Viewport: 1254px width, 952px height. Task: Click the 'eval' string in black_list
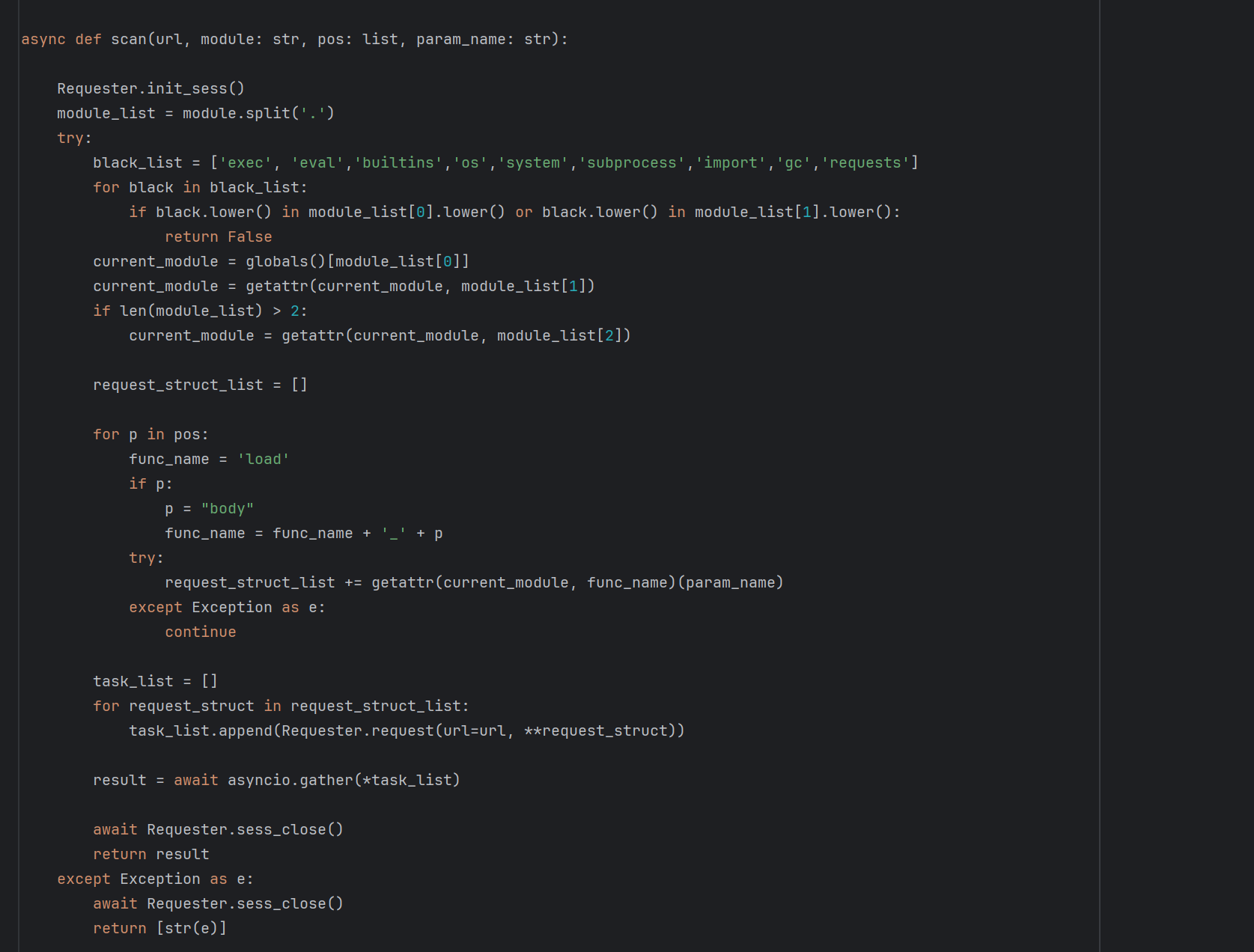(317, 162)
